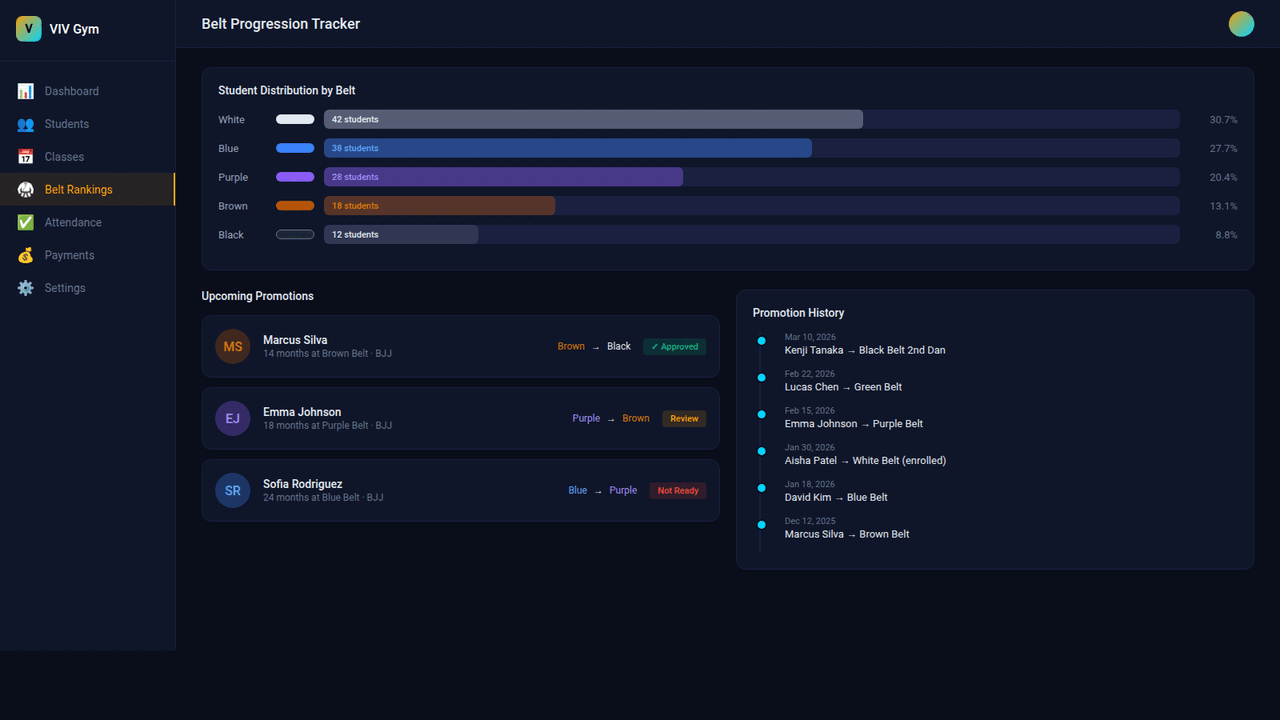Viewport: 1280px width, 720px height.
Task: Expand Marcus Silva's promotion entry
Action: coord(460,346)
